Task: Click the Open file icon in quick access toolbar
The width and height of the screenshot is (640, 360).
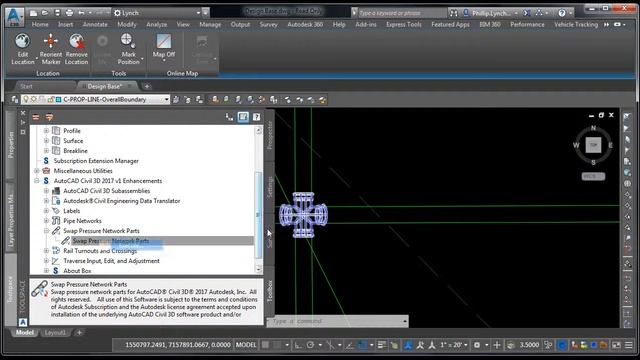Action: [45, 13]
